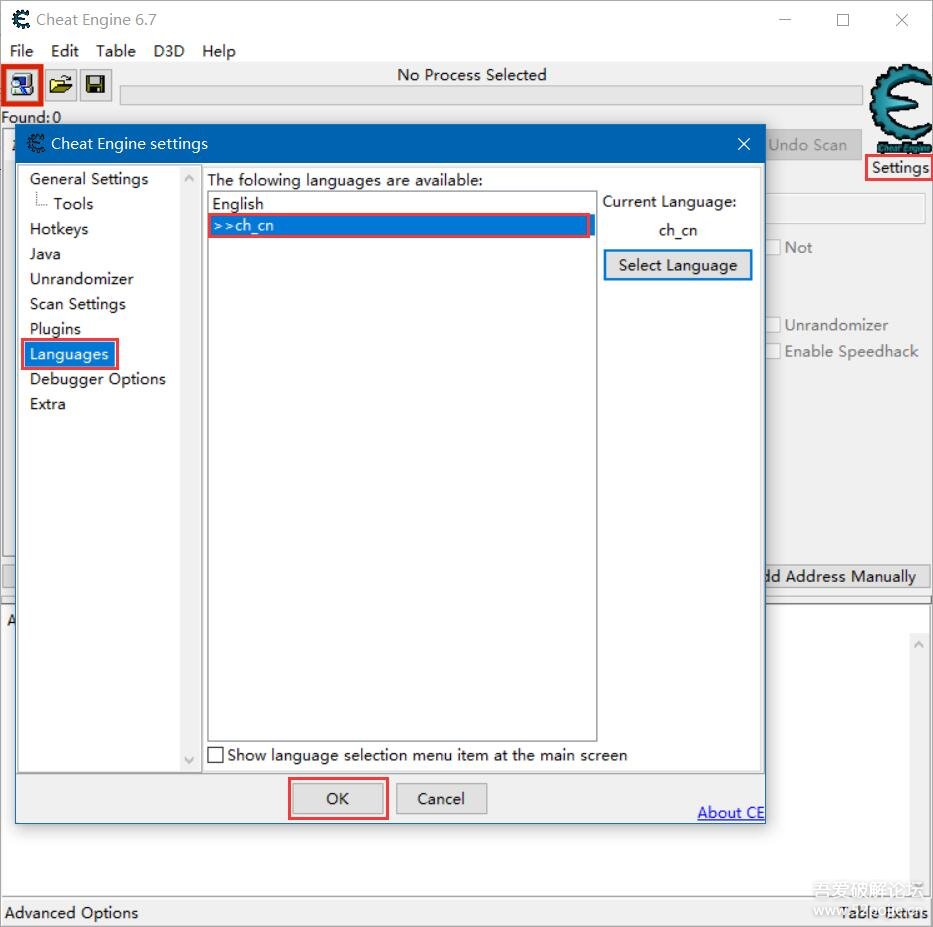Click settings tree scrollbar up arrow
933x927 pixels.
(189, 178)
